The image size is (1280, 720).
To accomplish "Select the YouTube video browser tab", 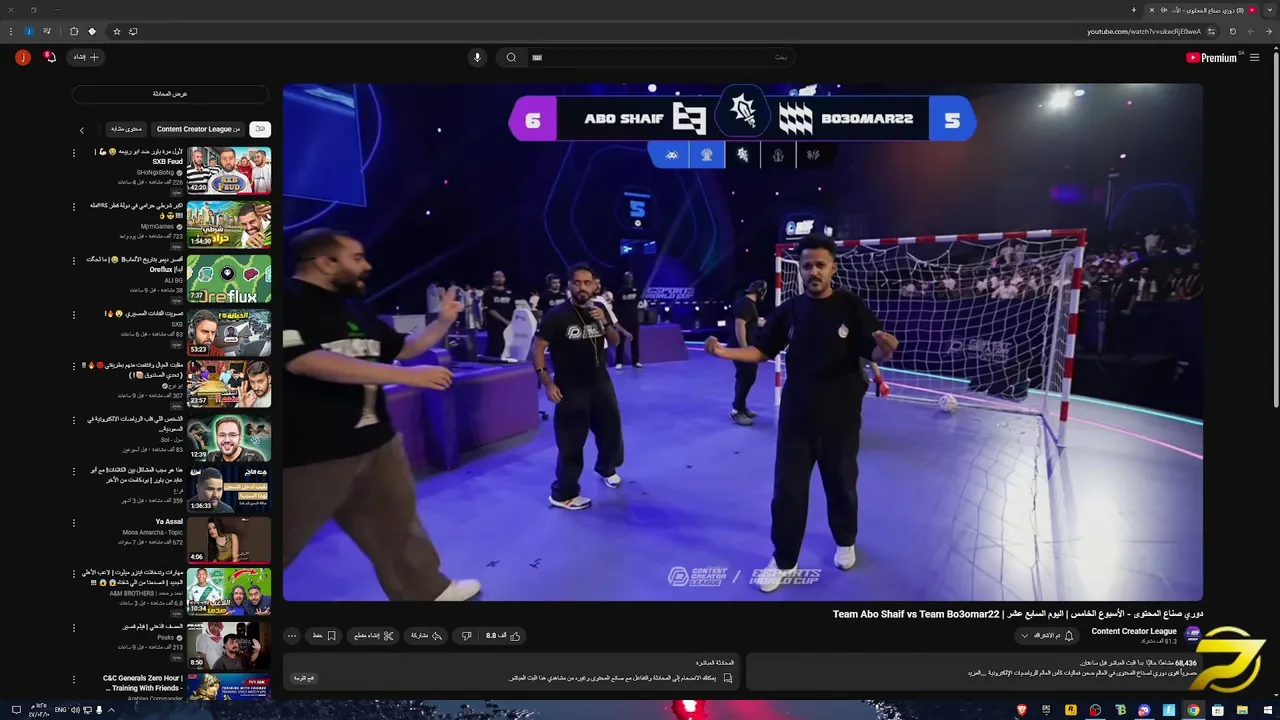I will pos(1200,10).
